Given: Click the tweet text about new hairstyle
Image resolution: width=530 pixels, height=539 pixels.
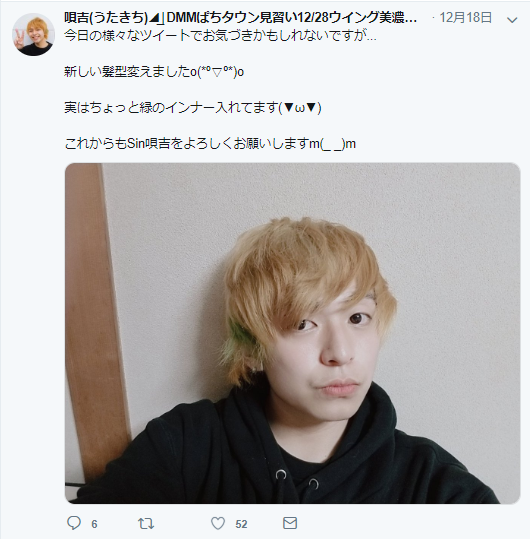Looking at the screenshot, I should point(154,72).
